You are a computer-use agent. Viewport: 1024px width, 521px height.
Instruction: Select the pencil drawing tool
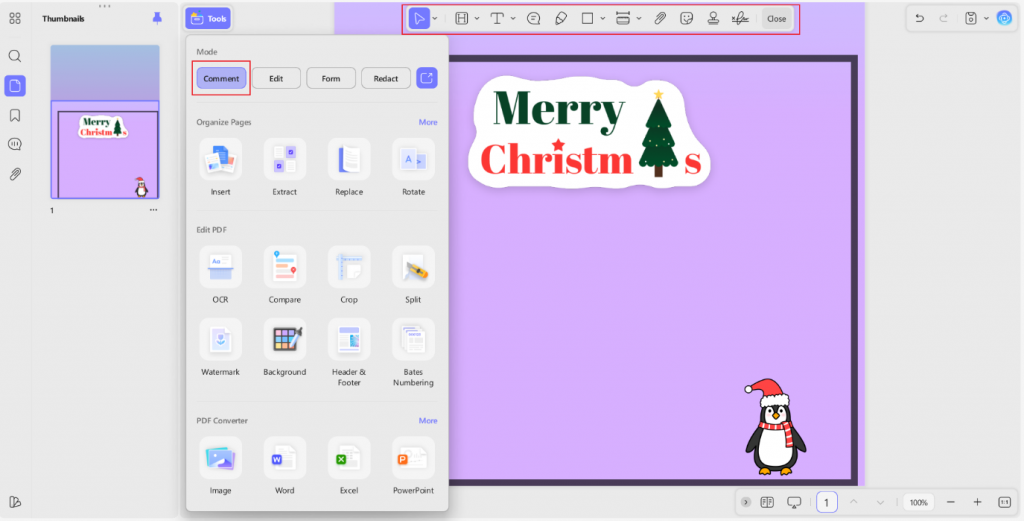tap(561, 18)
